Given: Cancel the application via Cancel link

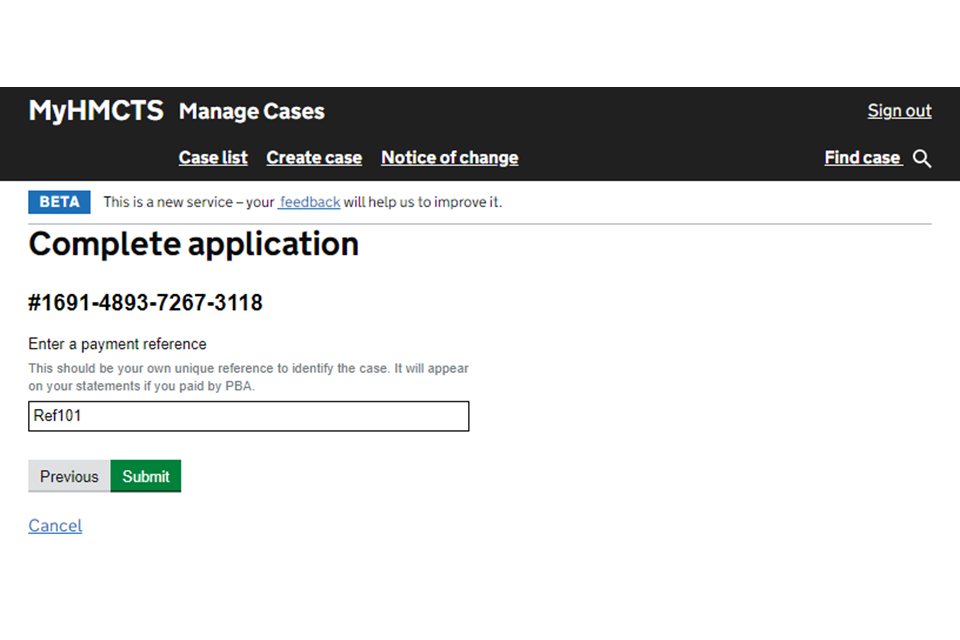Looking at the screenshot, I should pos(55,526).
